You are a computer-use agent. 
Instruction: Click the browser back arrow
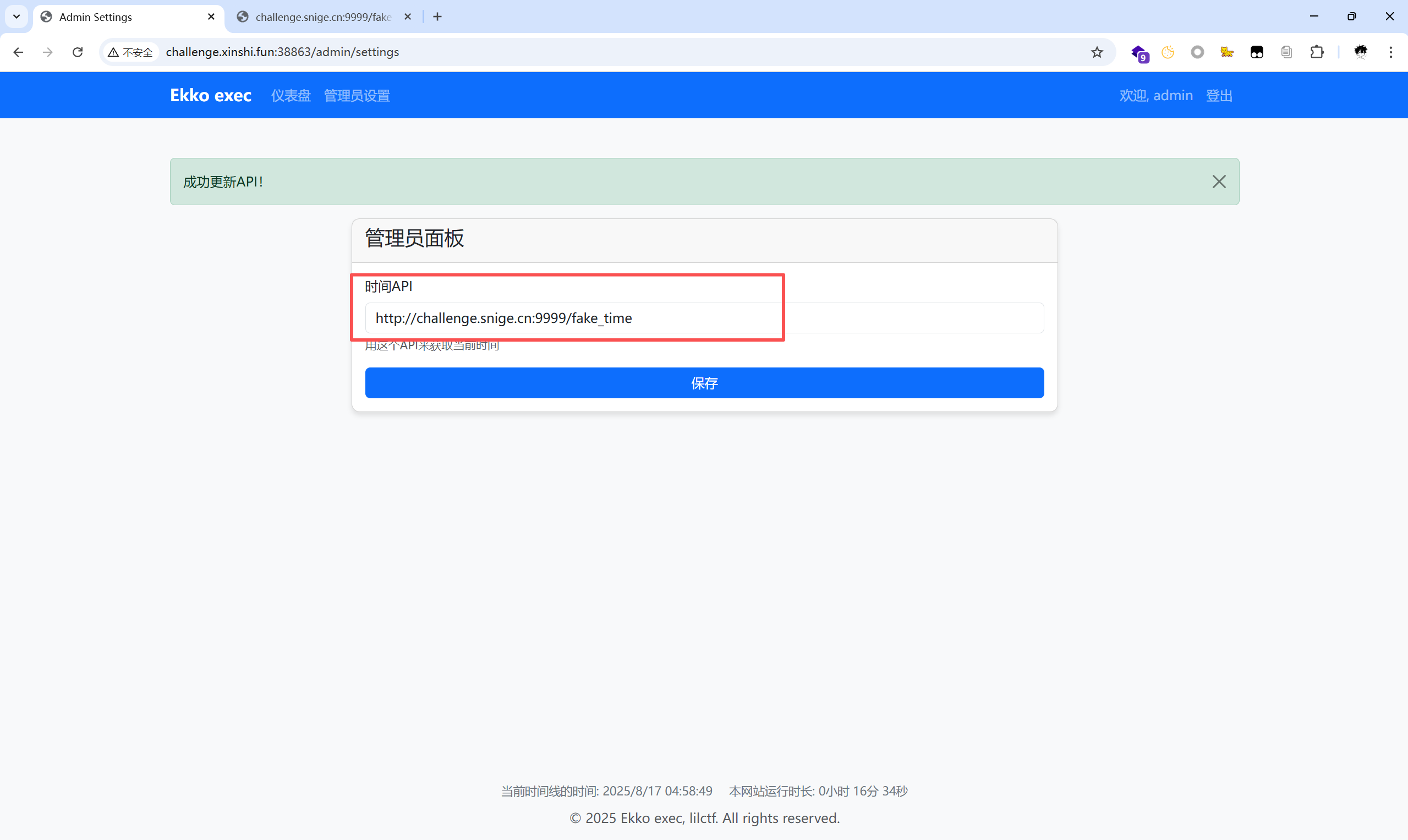click(18, 52)
